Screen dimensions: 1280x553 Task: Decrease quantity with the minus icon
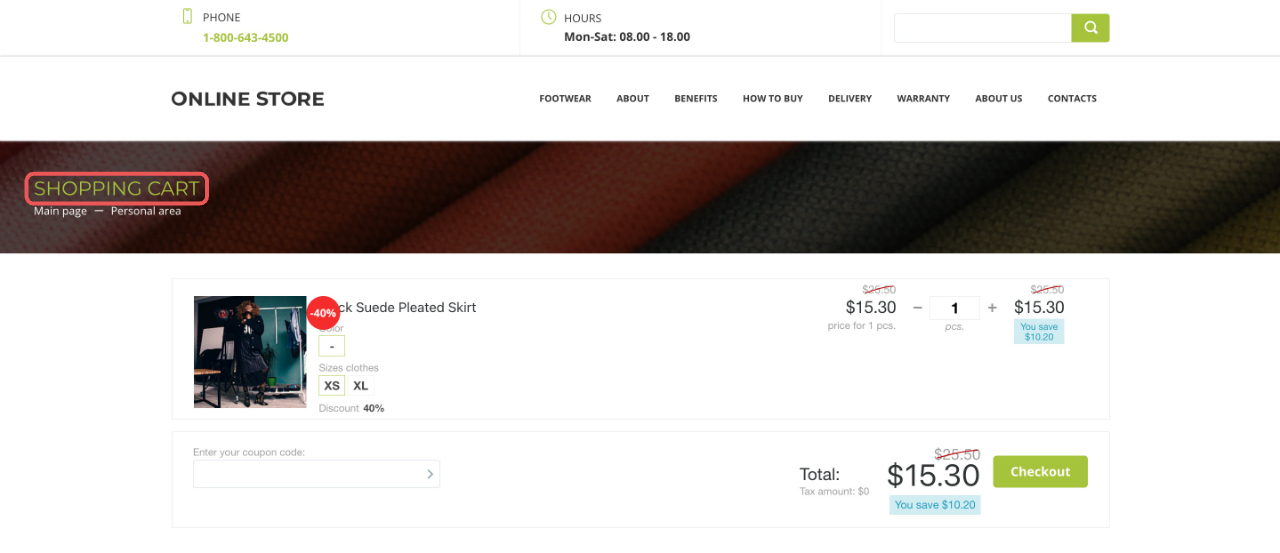tap(917, 308)
